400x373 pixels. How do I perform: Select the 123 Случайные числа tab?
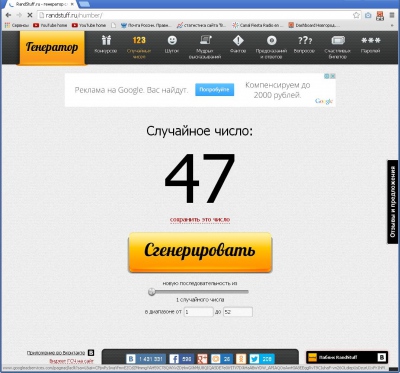(x=139, y=47)
